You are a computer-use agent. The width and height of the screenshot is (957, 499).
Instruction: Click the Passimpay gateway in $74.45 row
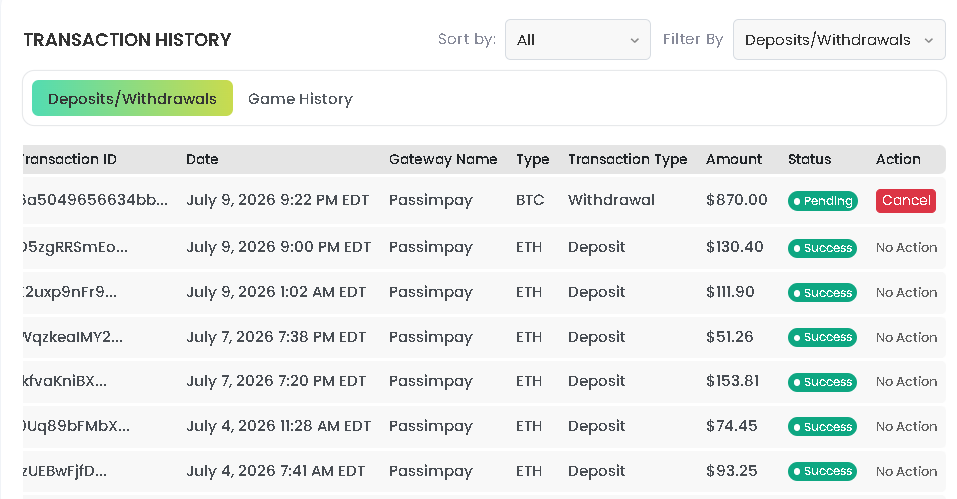[431, 426]
